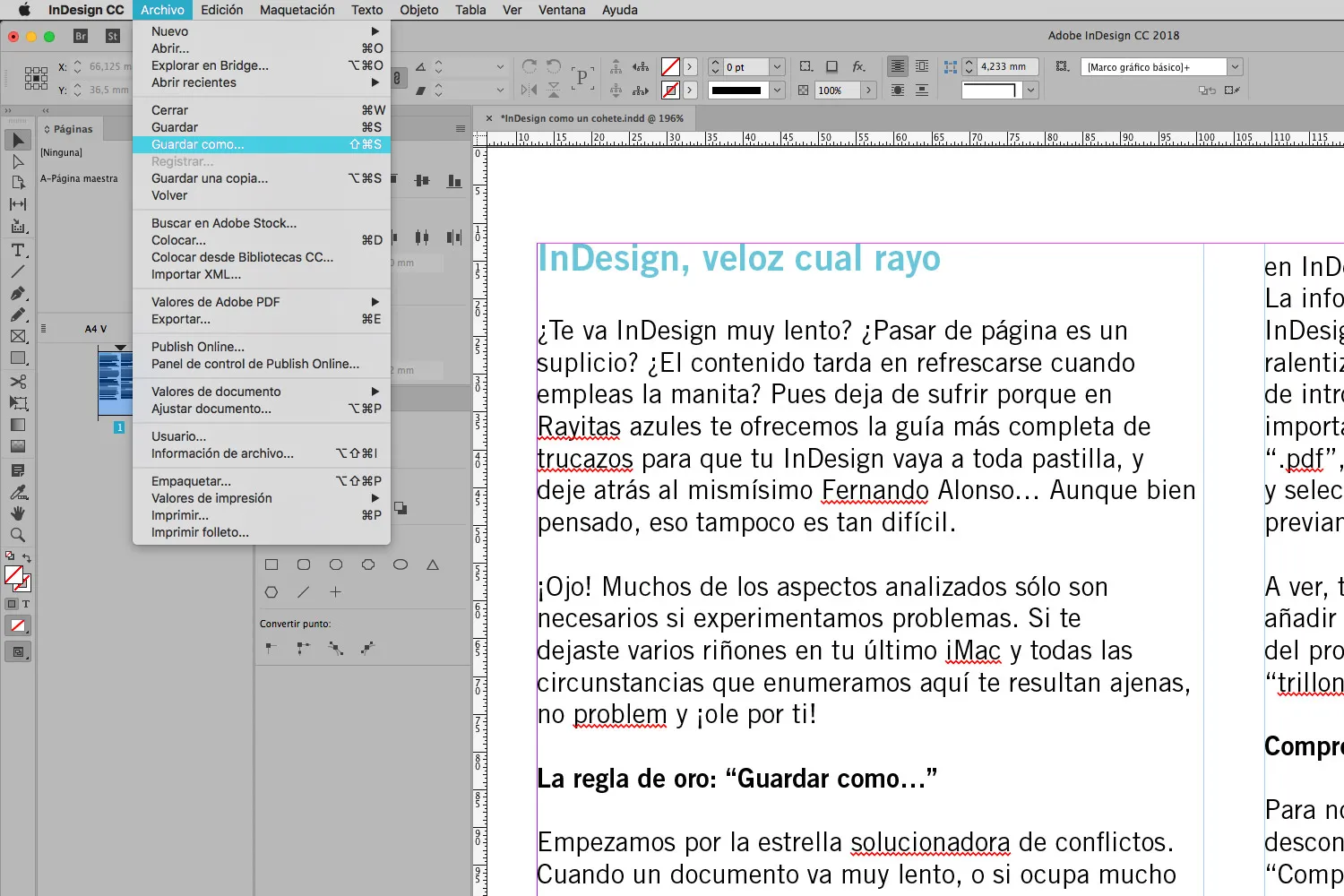The image size is (1344, 896).
Task: Open the Edición menu
Action: pyautogui.click(x=221, y=10)
